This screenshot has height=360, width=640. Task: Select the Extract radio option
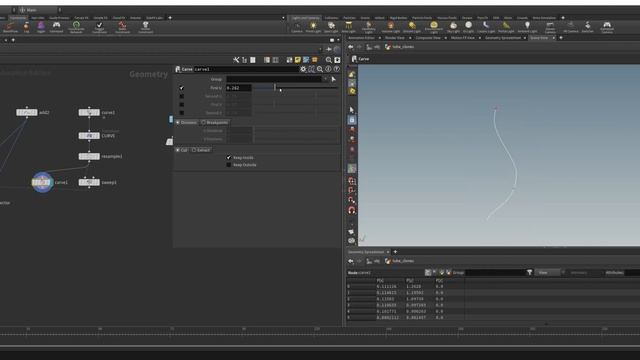pyautogui.click(x=201, y=150)
